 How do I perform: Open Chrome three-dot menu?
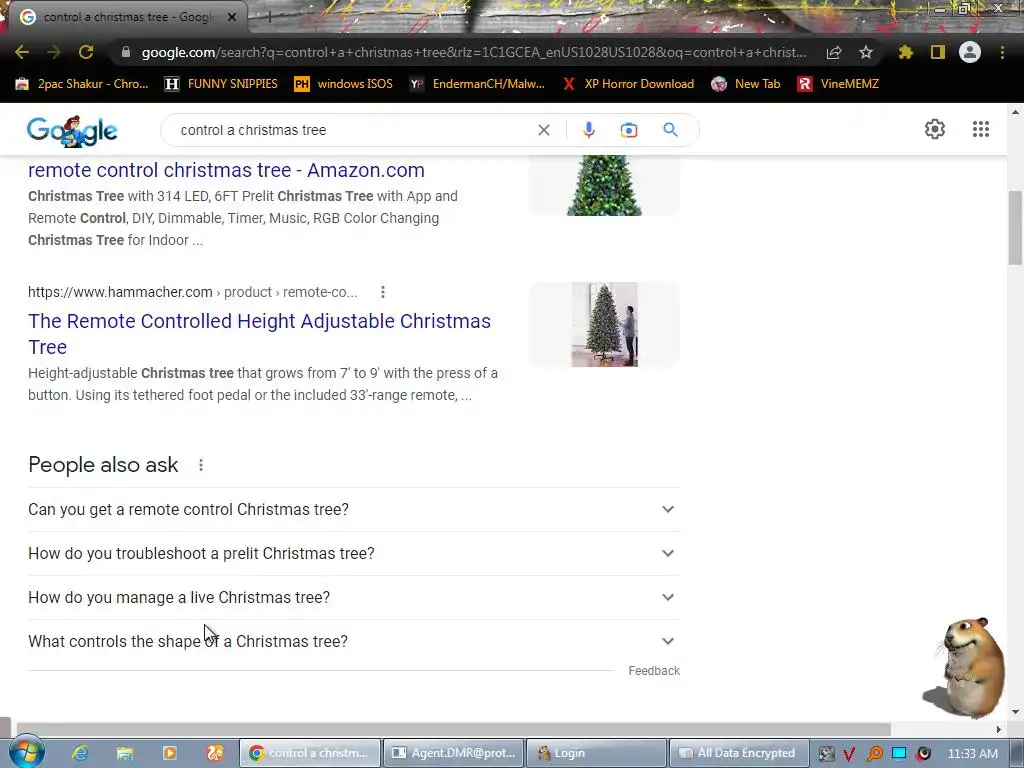[1002, 52]
